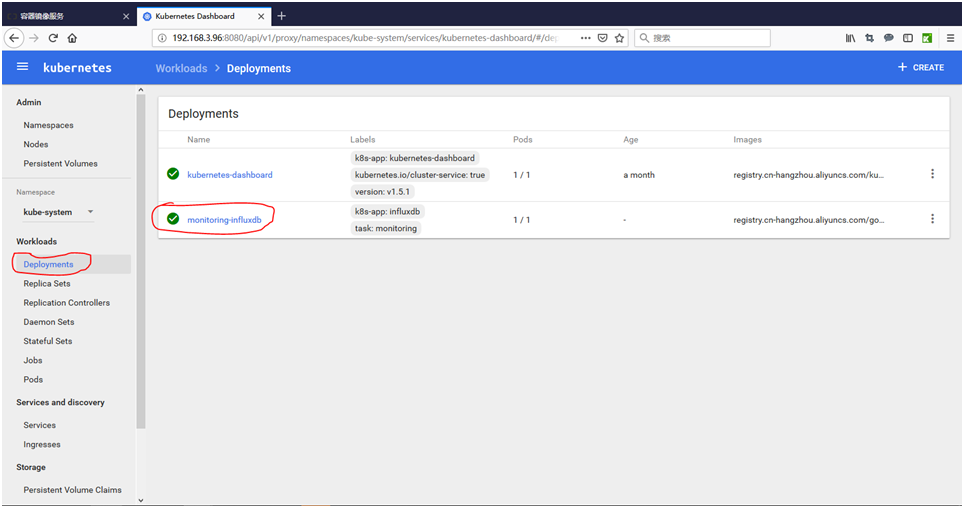Open a new browser tab

[x=282, y=16]
